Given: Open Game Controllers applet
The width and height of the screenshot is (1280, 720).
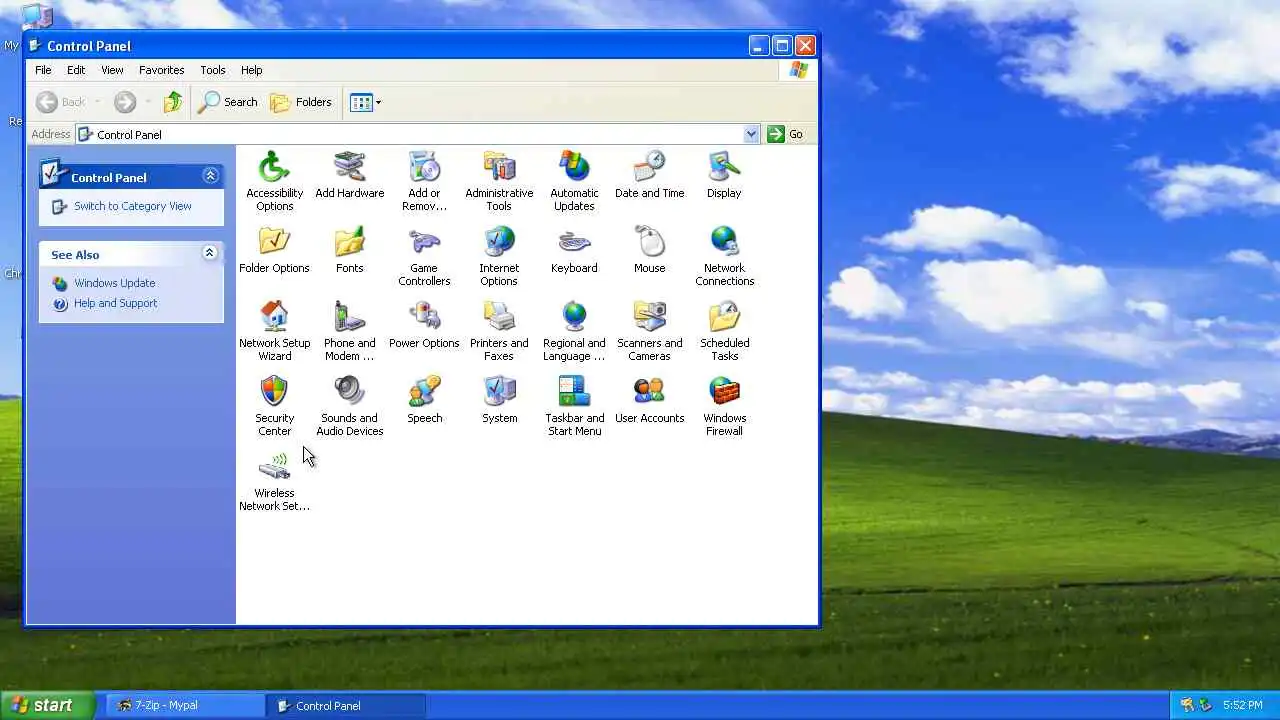Looking at the screenshot, I should (x=424, y=256).
